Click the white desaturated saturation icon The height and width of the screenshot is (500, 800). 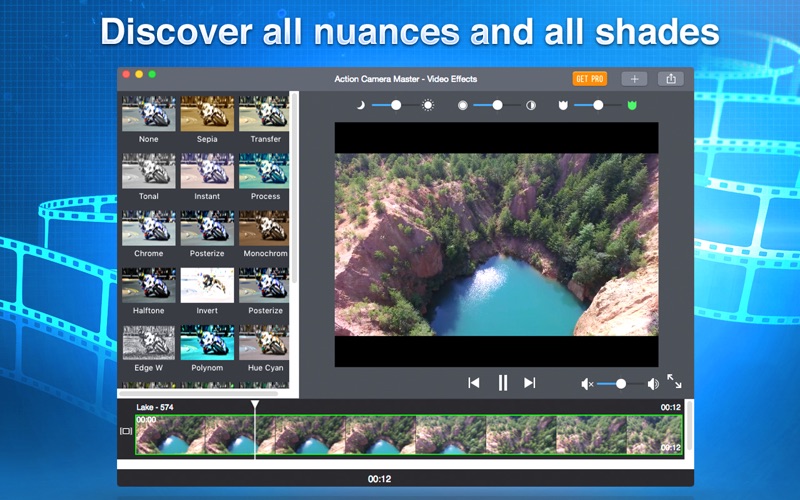click(x=563, y=105)
